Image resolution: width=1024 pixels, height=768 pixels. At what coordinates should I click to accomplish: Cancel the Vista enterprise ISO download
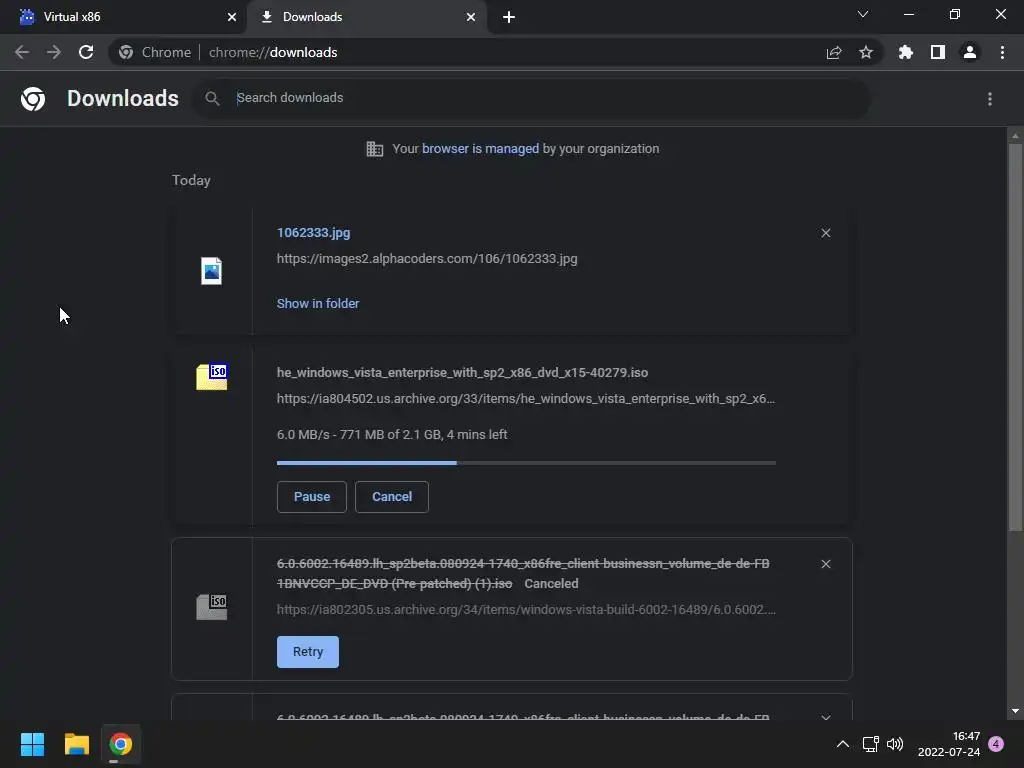point(392,497)
